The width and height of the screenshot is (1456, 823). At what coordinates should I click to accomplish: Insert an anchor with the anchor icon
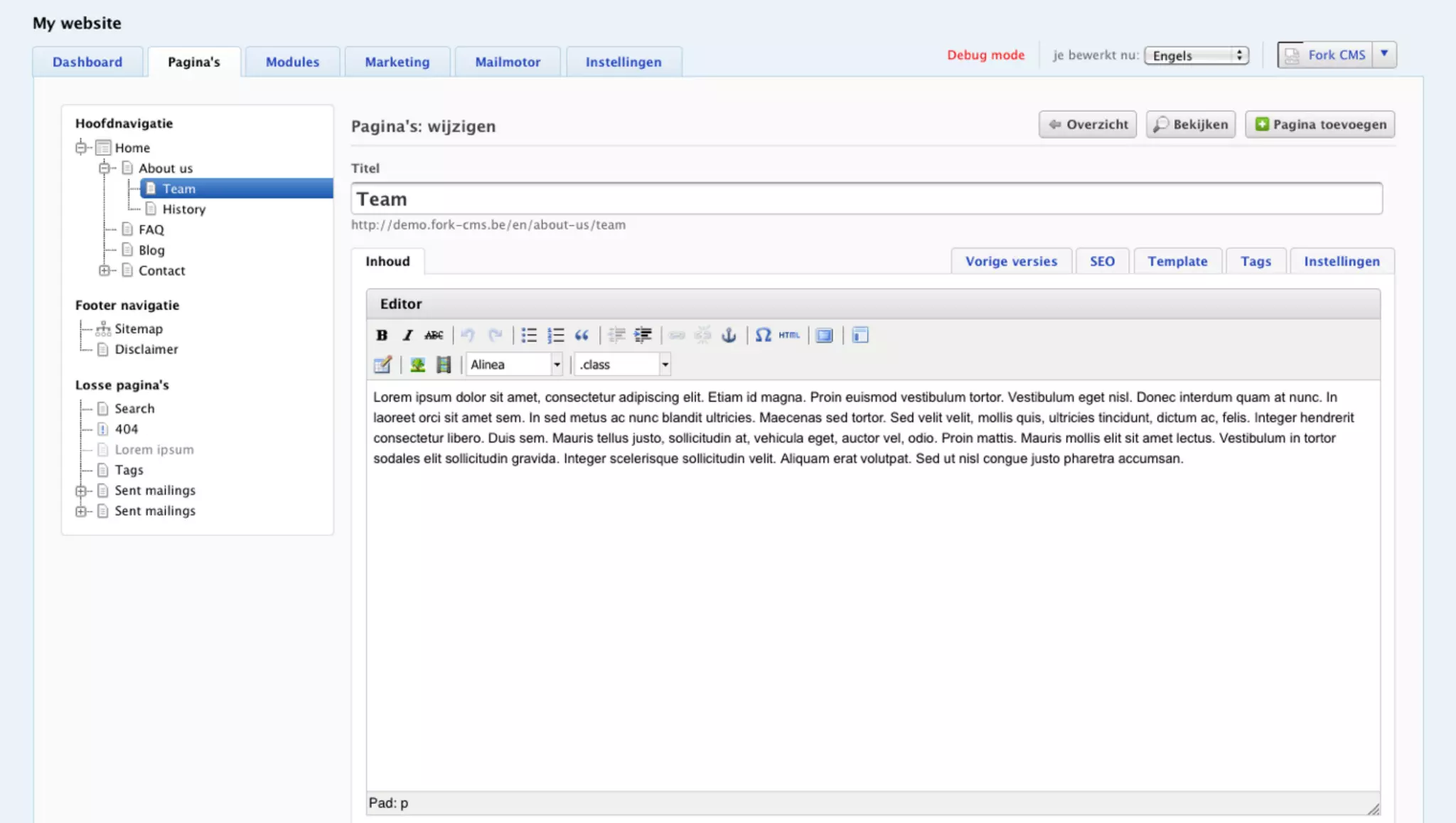[729, 335]
